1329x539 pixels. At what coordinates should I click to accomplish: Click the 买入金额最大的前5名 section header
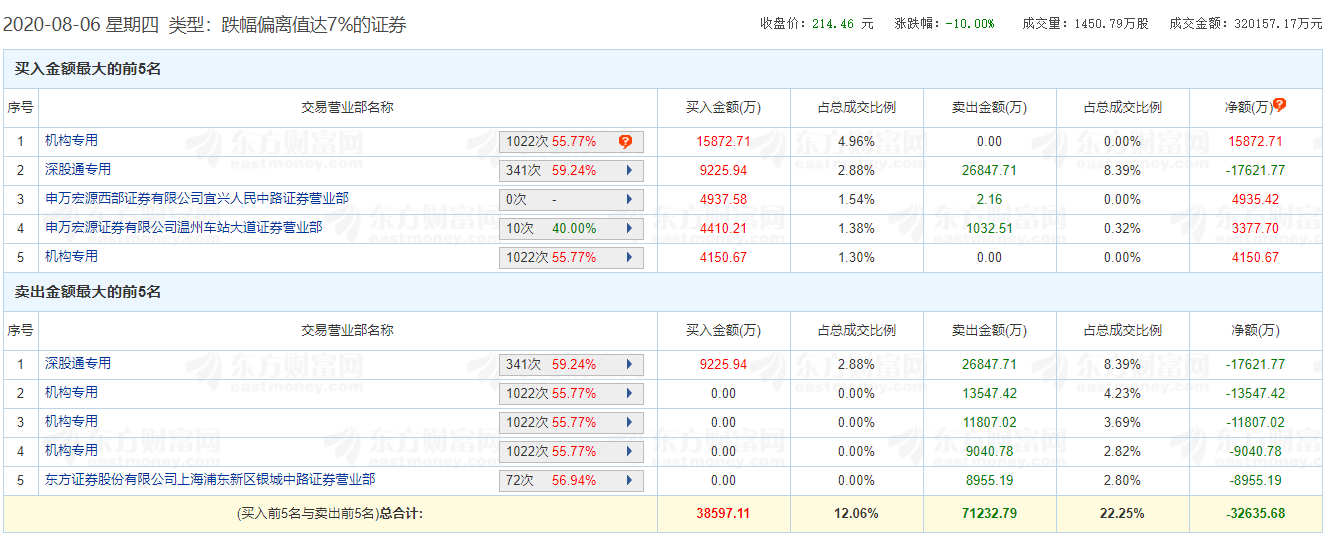point(88,69)
